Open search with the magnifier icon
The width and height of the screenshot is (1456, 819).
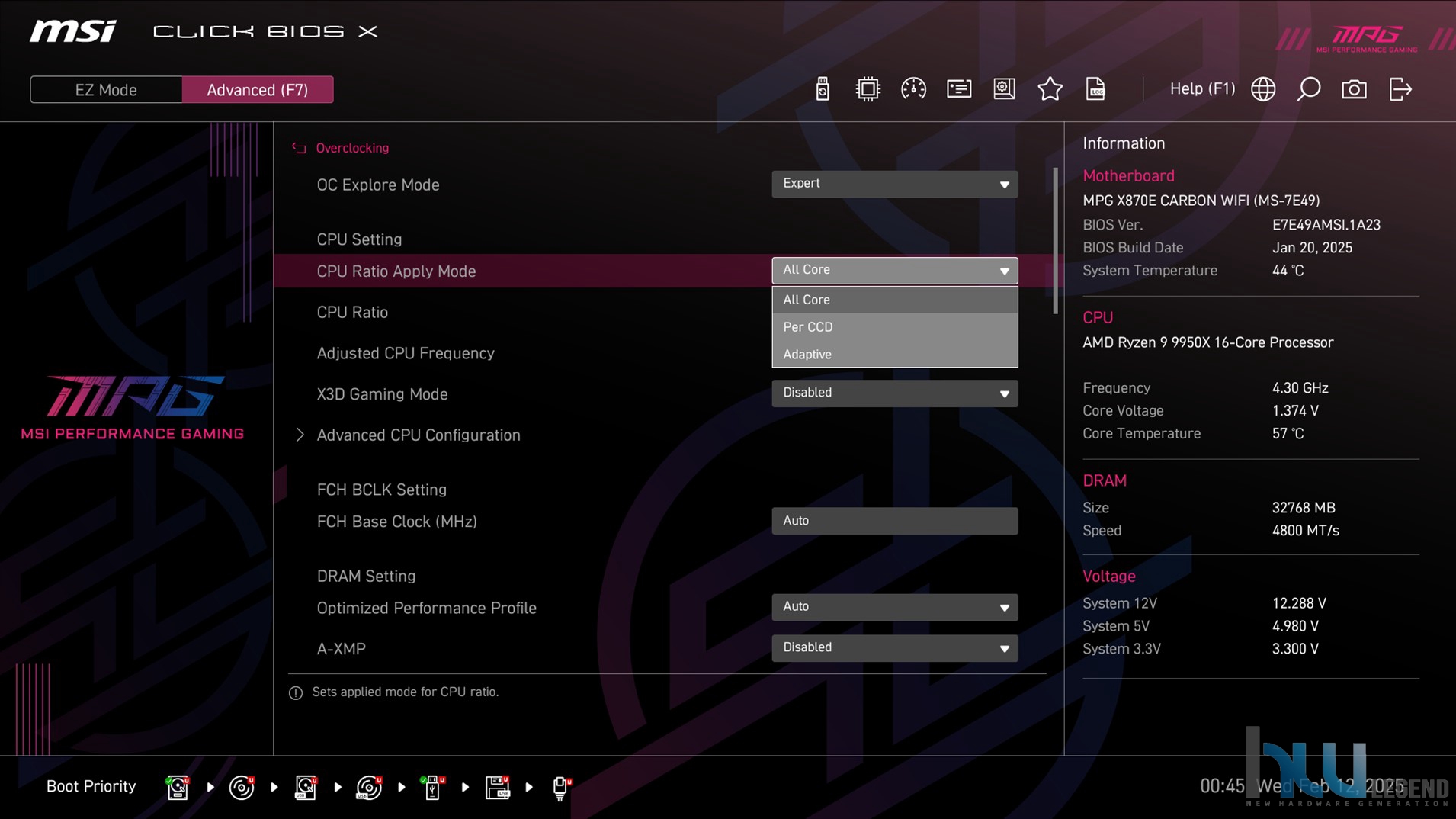(1309, 89)
